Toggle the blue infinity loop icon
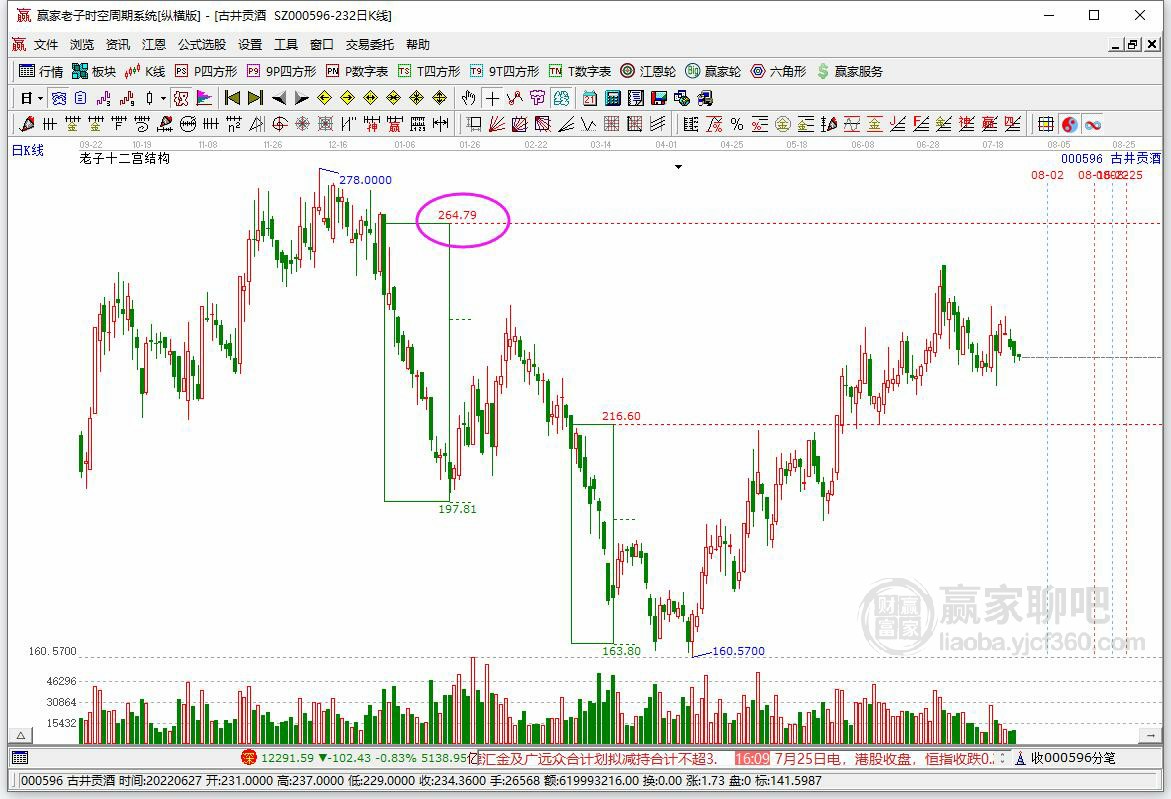 pyautogui.click(x=1093, y=124)
